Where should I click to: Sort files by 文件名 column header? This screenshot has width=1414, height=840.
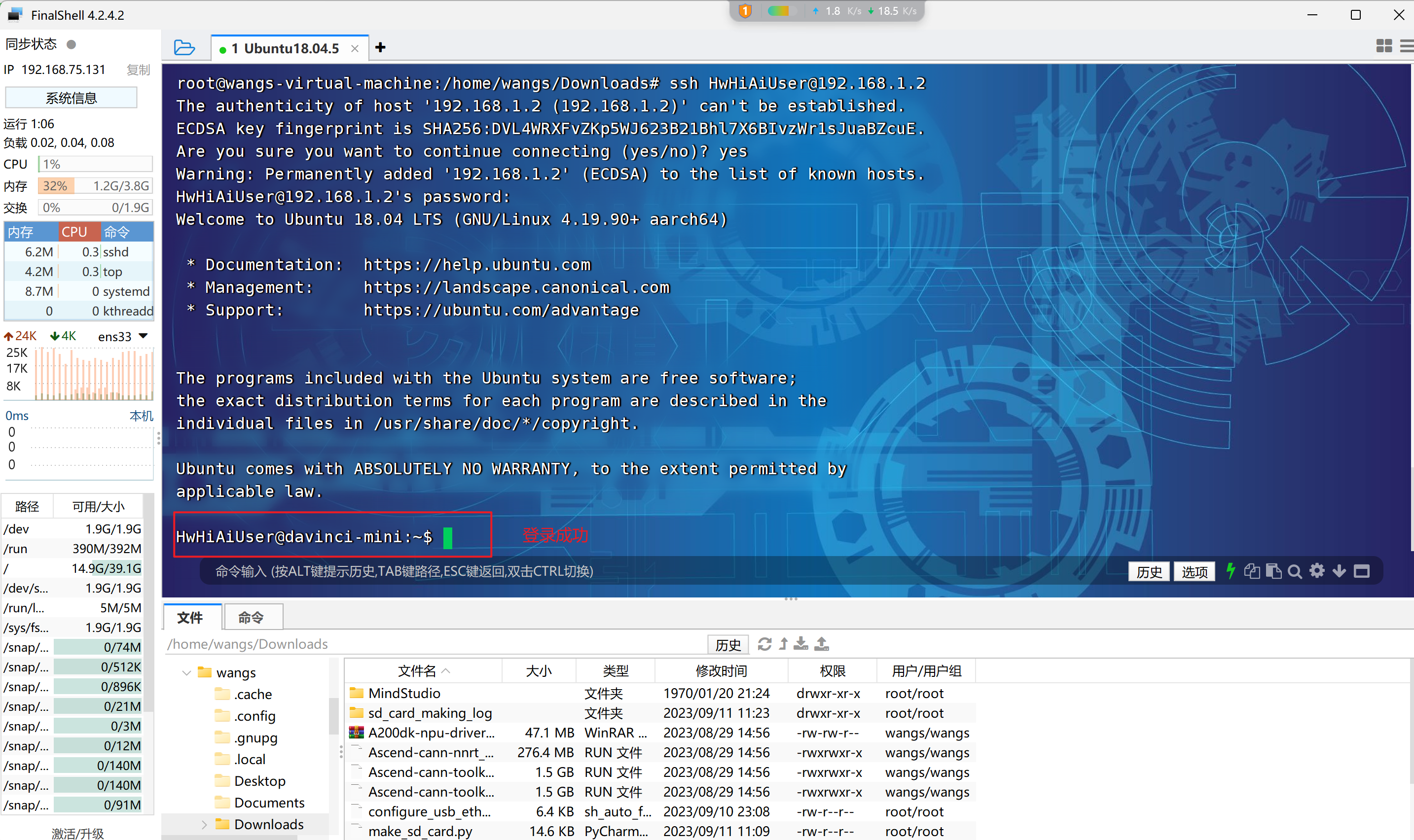pos(423,671)
